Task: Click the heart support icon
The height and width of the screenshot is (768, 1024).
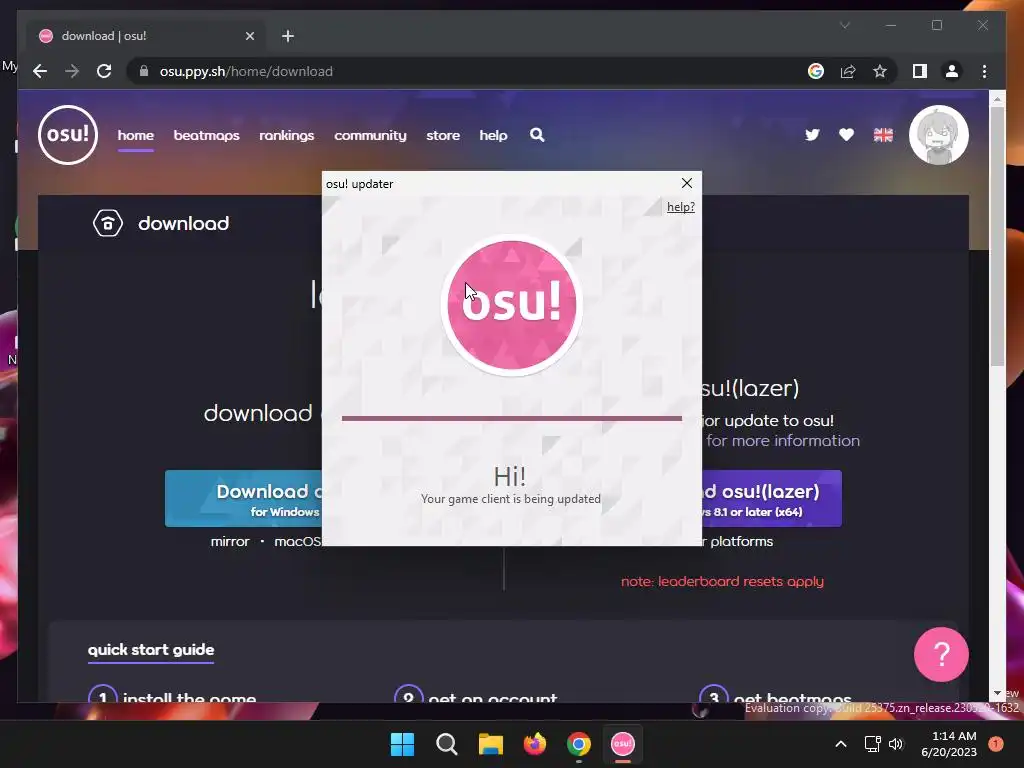Action: coord(846,135)
